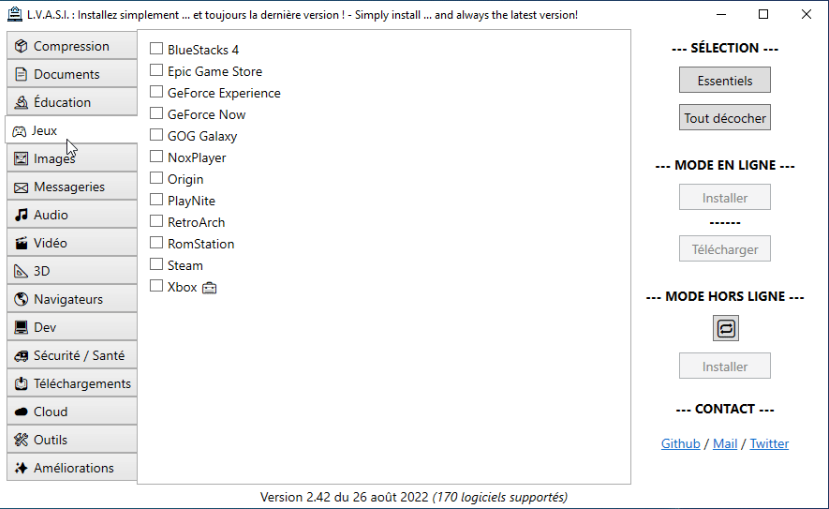This screenshot has height=509, width=829.
Task: Click the Outils wrench icon
Action: (x=21, y=440)
